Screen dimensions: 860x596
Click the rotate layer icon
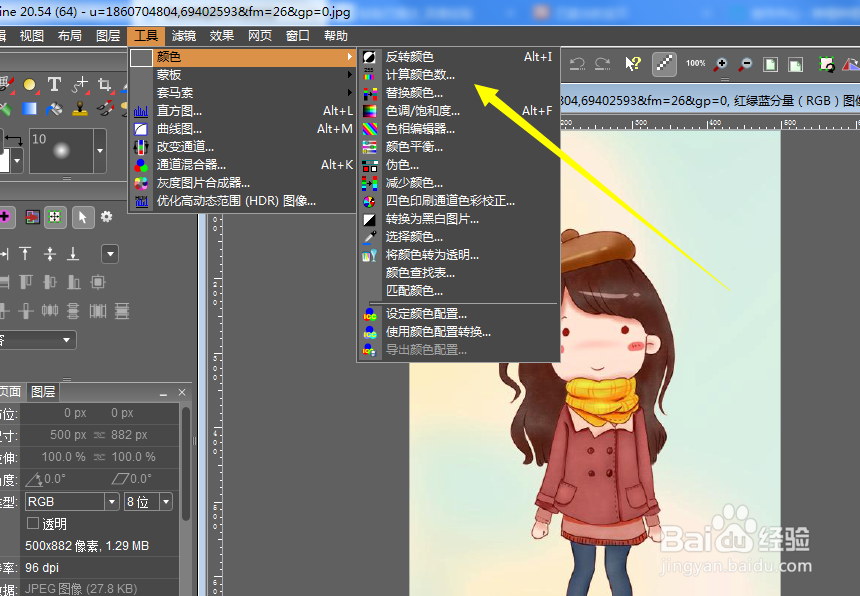coord(826,64)
